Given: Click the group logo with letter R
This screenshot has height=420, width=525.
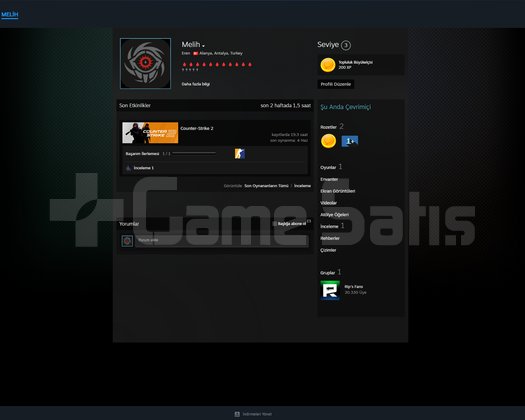Looking at the screenshot, I should pyautogui.click(x=330, y=290).
